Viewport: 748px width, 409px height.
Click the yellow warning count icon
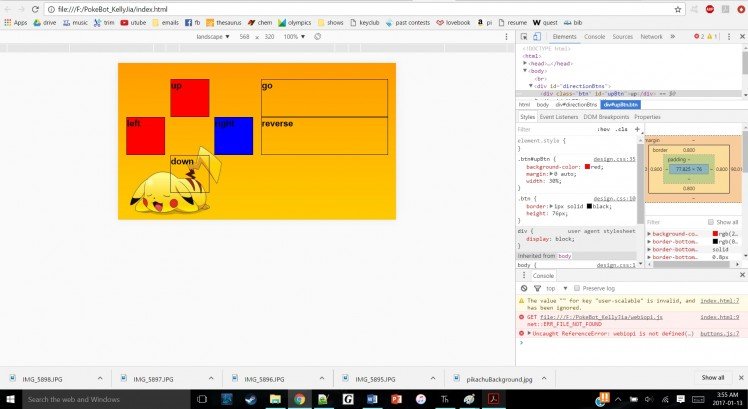click(709, 37)
